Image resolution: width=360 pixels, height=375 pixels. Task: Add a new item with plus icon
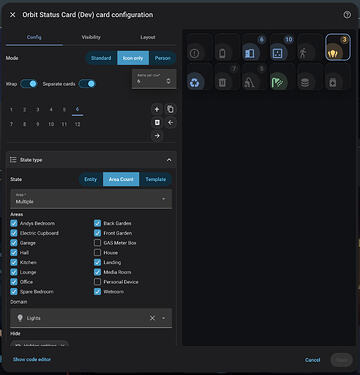point(157,109)
